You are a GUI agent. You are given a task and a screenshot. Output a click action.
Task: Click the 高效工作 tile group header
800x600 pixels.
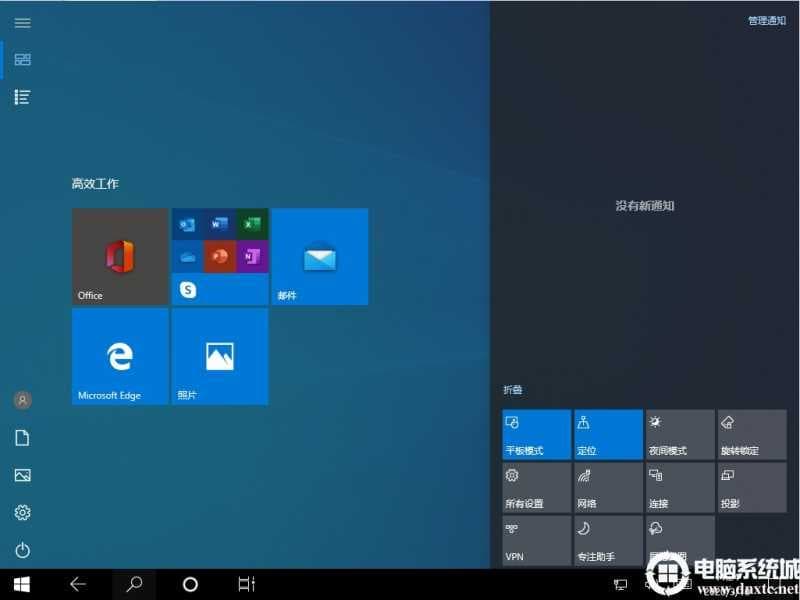coord(95,184)
